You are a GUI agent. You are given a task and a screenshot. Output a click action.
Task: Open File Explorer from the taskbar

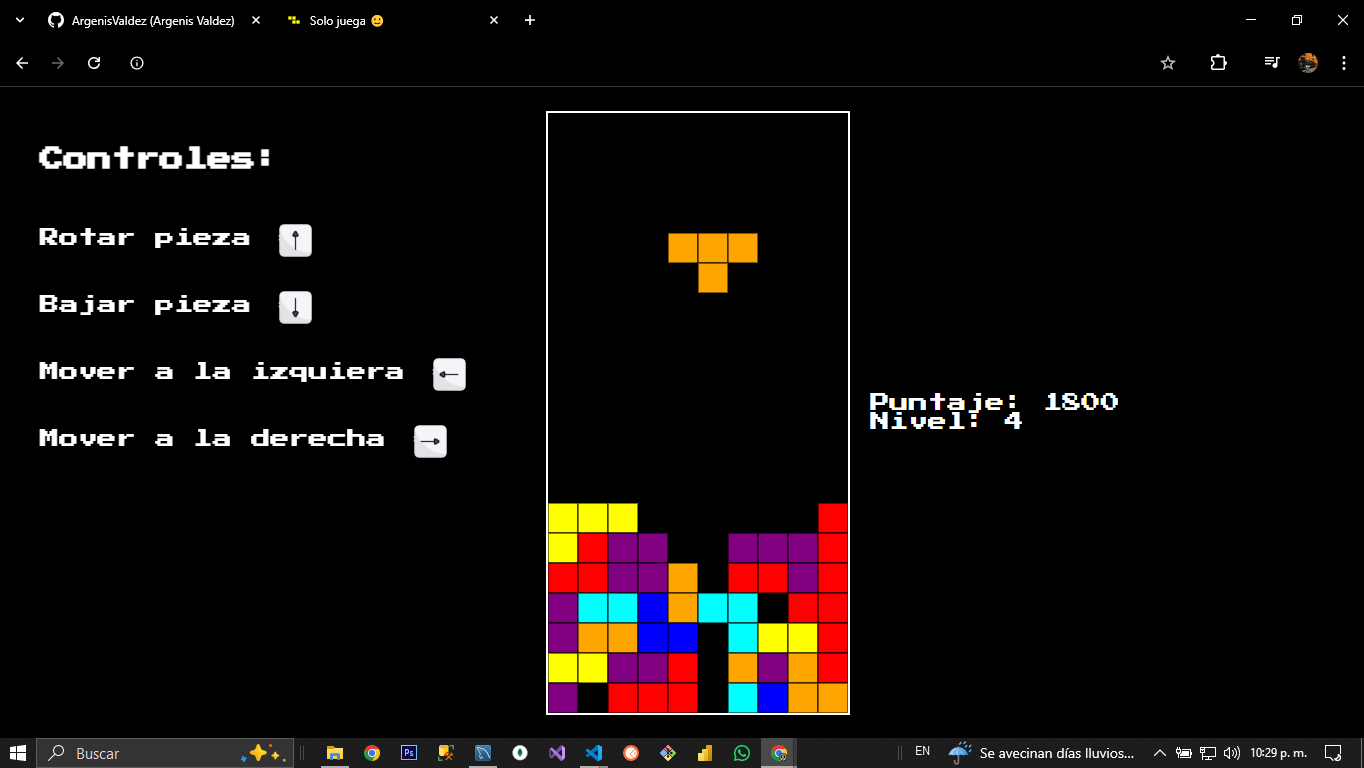click(x=335, y=753)
